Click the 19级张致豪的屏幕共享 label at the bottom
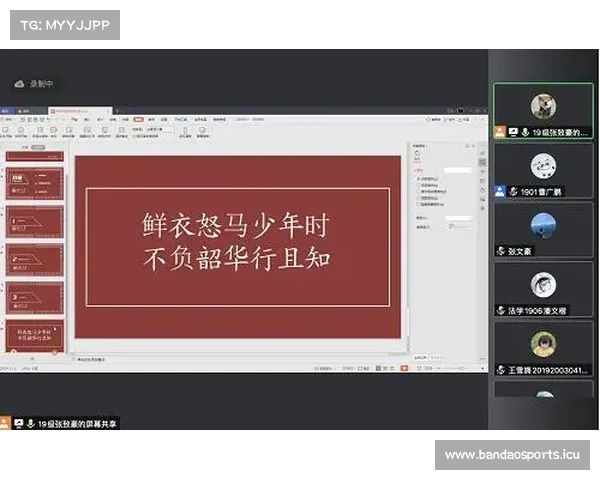 coord(77,424)
